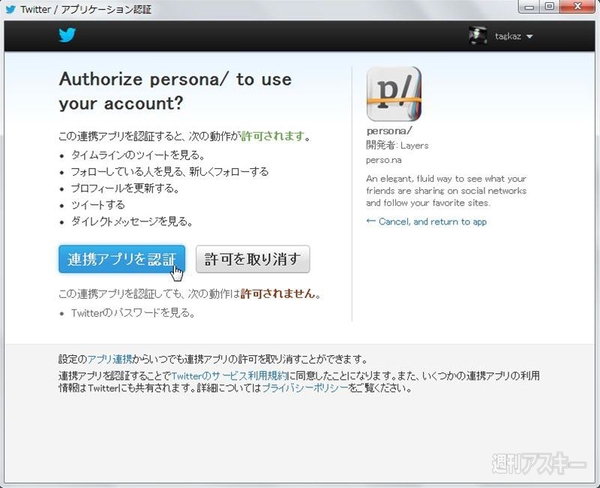Click the フォローしている人を見る permission item
The height and width of the screenshot is (488, 600).
(x=170, y=171)
